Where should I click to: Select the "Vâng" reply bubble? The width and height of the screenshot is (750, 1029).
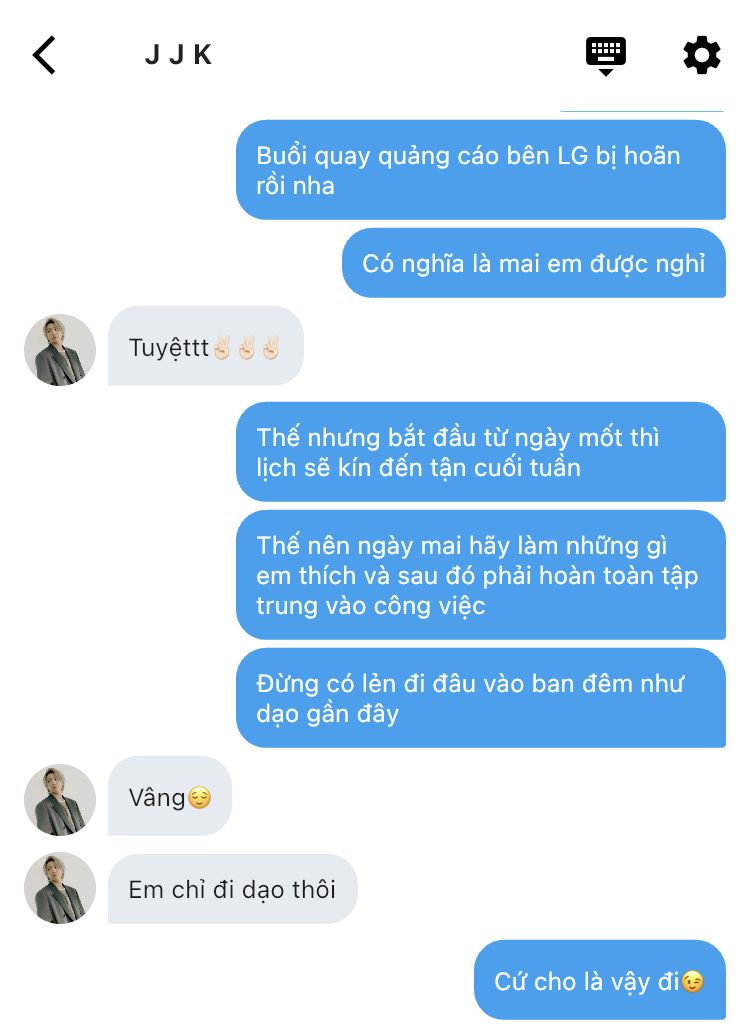pyautogui.click(x=170, y=796)
